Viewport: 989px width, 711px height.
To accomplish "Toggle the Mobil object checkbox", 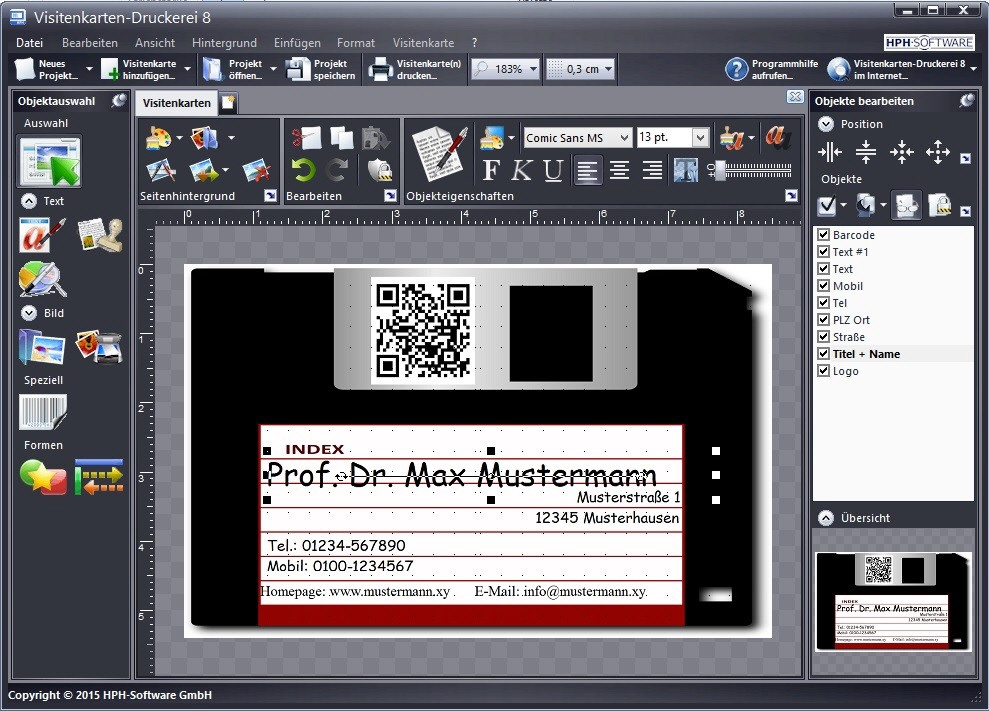I will (823, 286).
